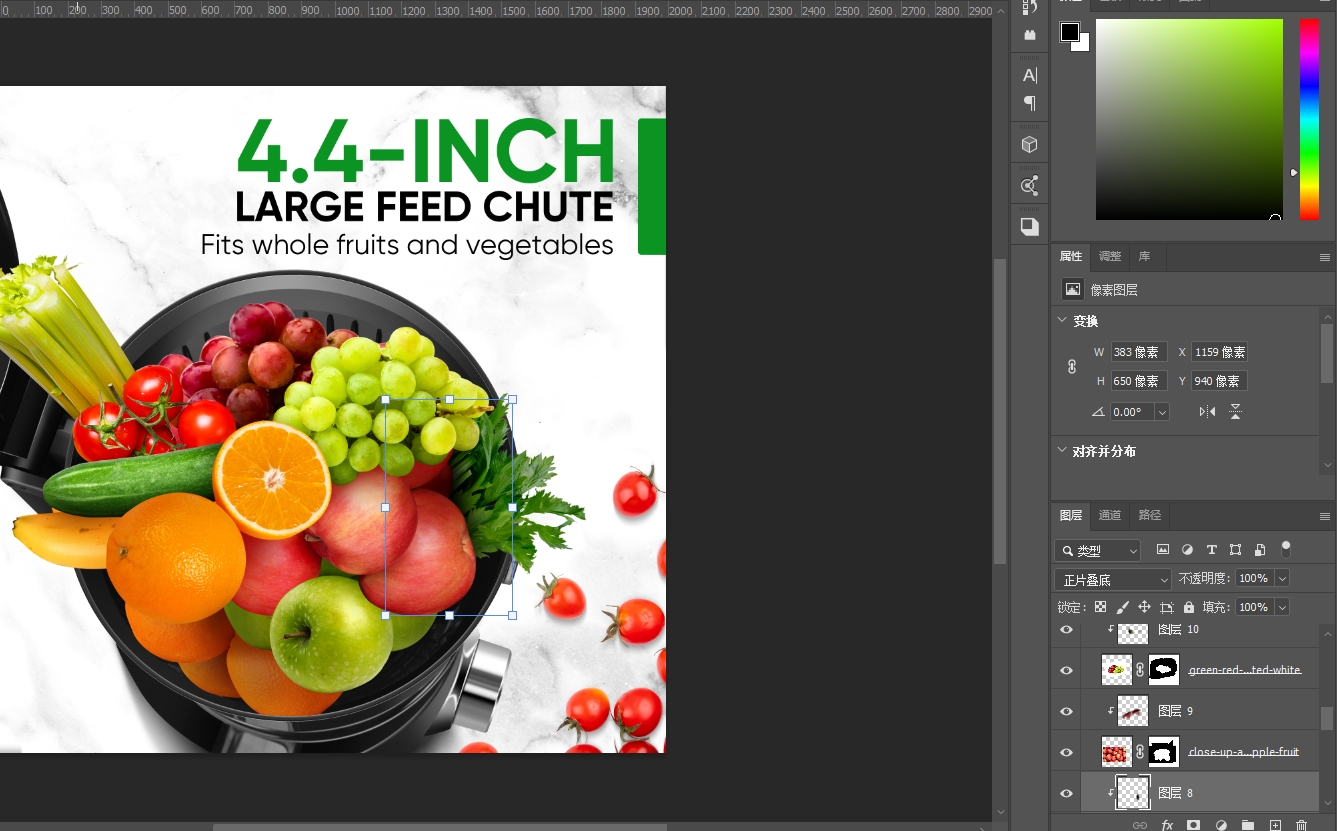Hide layer 图层 10 via eye icon
The width and height of the screenshot is (1337, 831).
pos(1066,630)
